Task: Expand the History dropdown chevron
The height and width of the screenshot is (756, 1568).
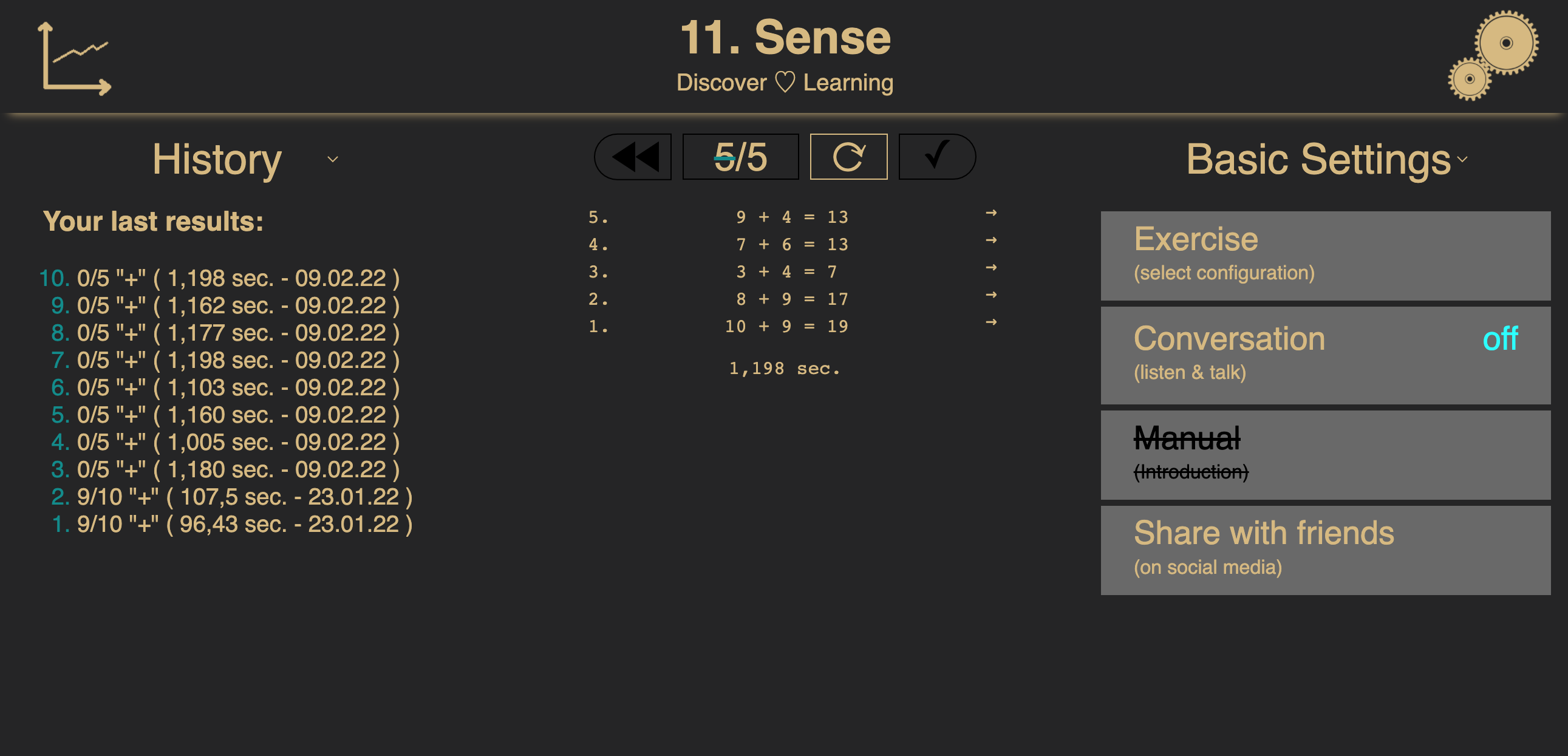Action: click(x=332, y=160)
